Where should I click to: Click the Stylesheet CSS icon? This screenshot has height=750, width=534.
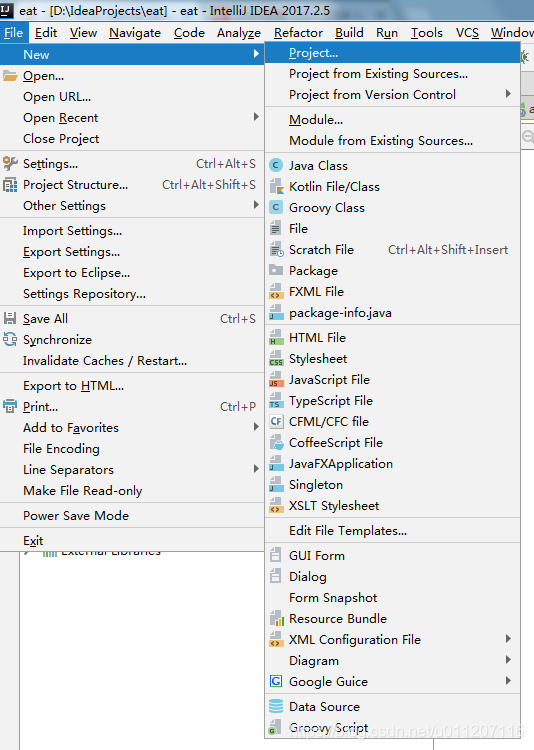[276, 359]
